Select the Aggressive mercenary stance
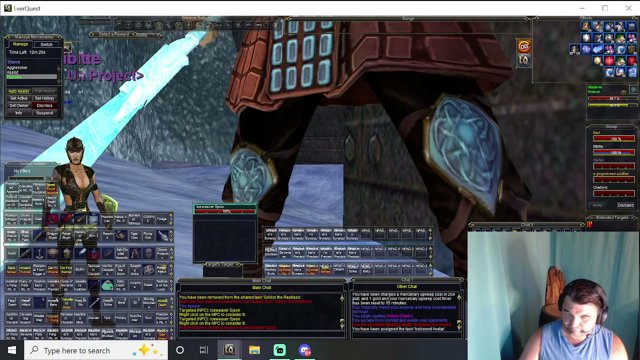The height and width of the screenshot is (360, 640). (17, 67)
